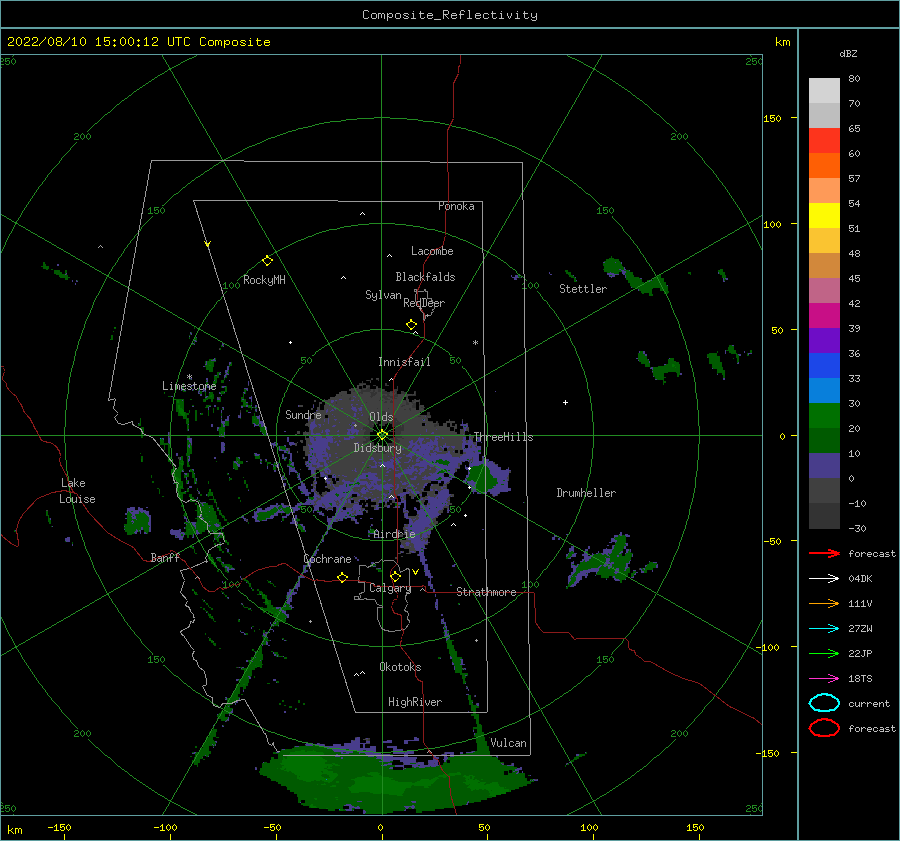
Task: Click the orange 57-60 dBZ swatch
Action: (x=824, y=166)
